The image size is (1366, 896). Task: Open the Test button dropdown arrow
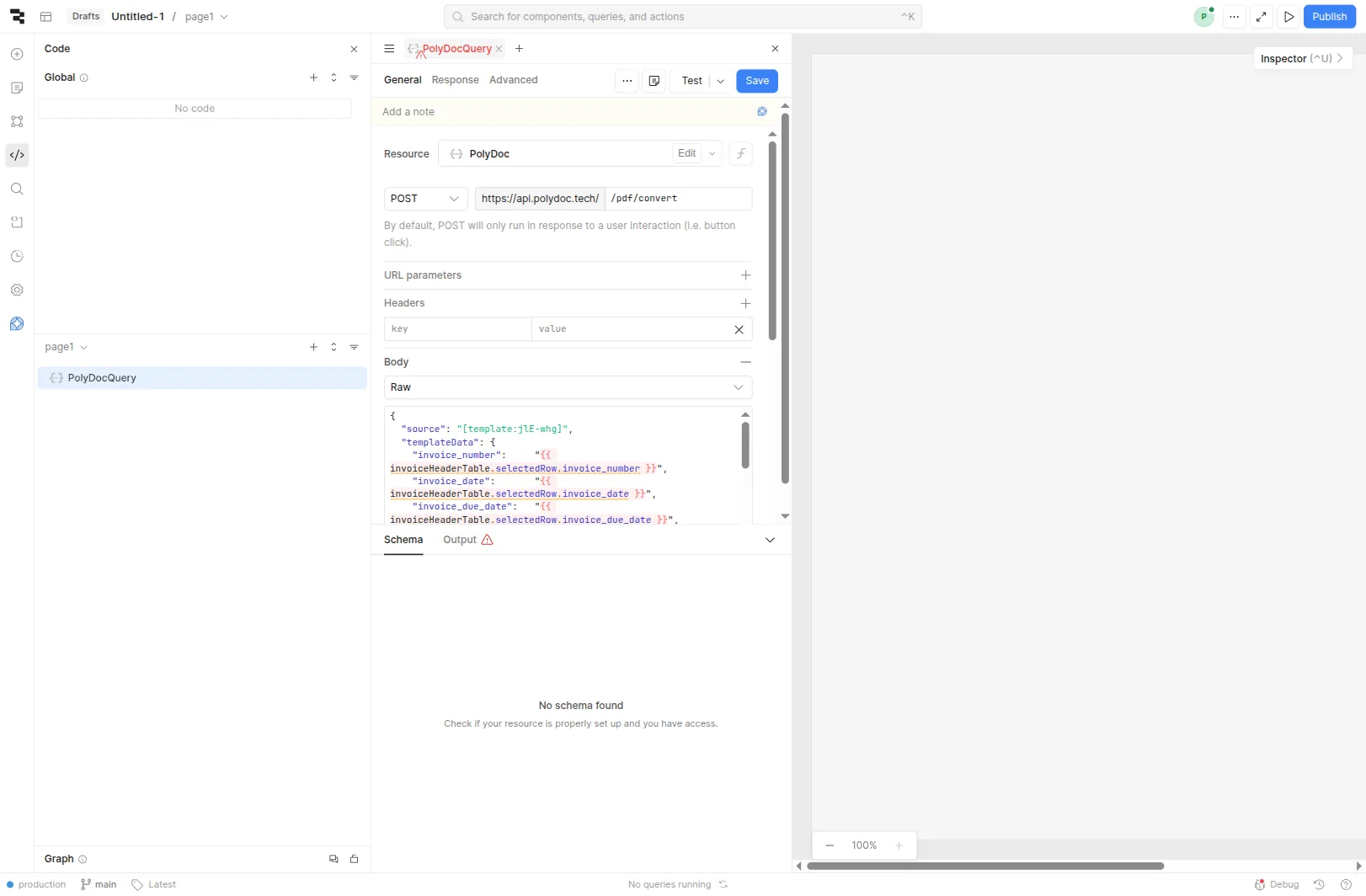point(720,81)
